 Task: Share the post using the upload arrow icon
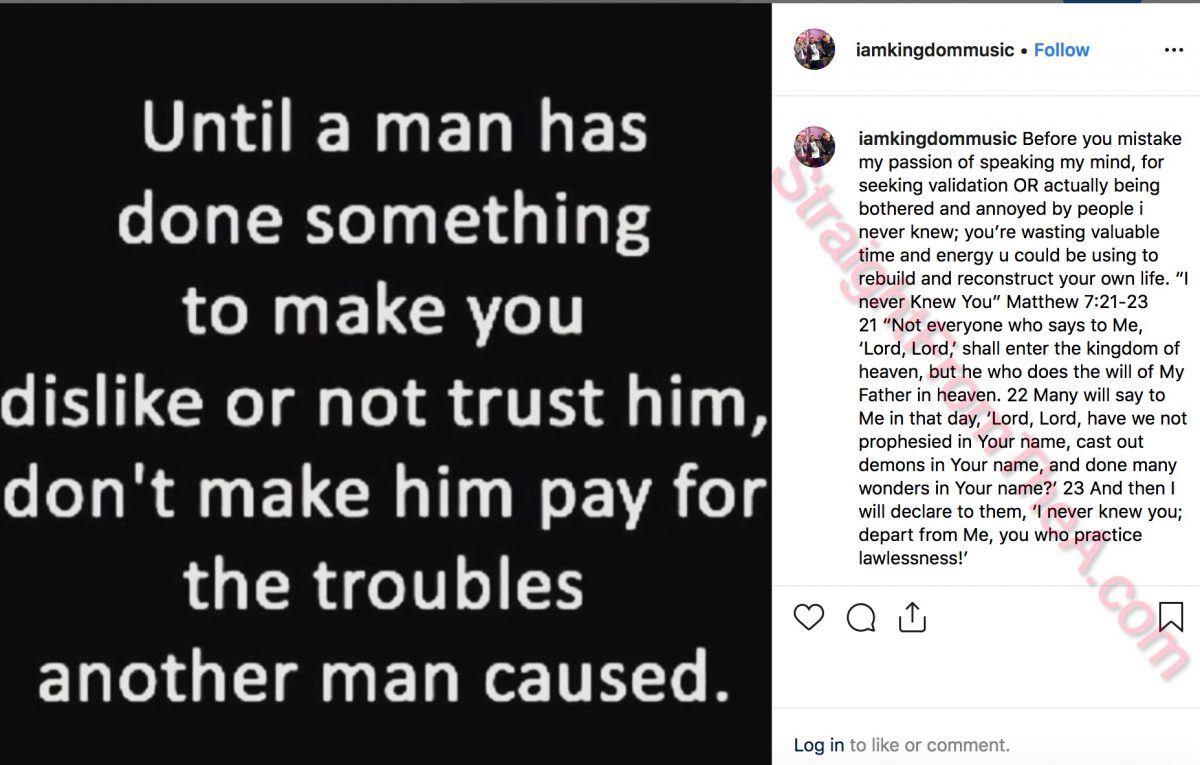(912, 618)
